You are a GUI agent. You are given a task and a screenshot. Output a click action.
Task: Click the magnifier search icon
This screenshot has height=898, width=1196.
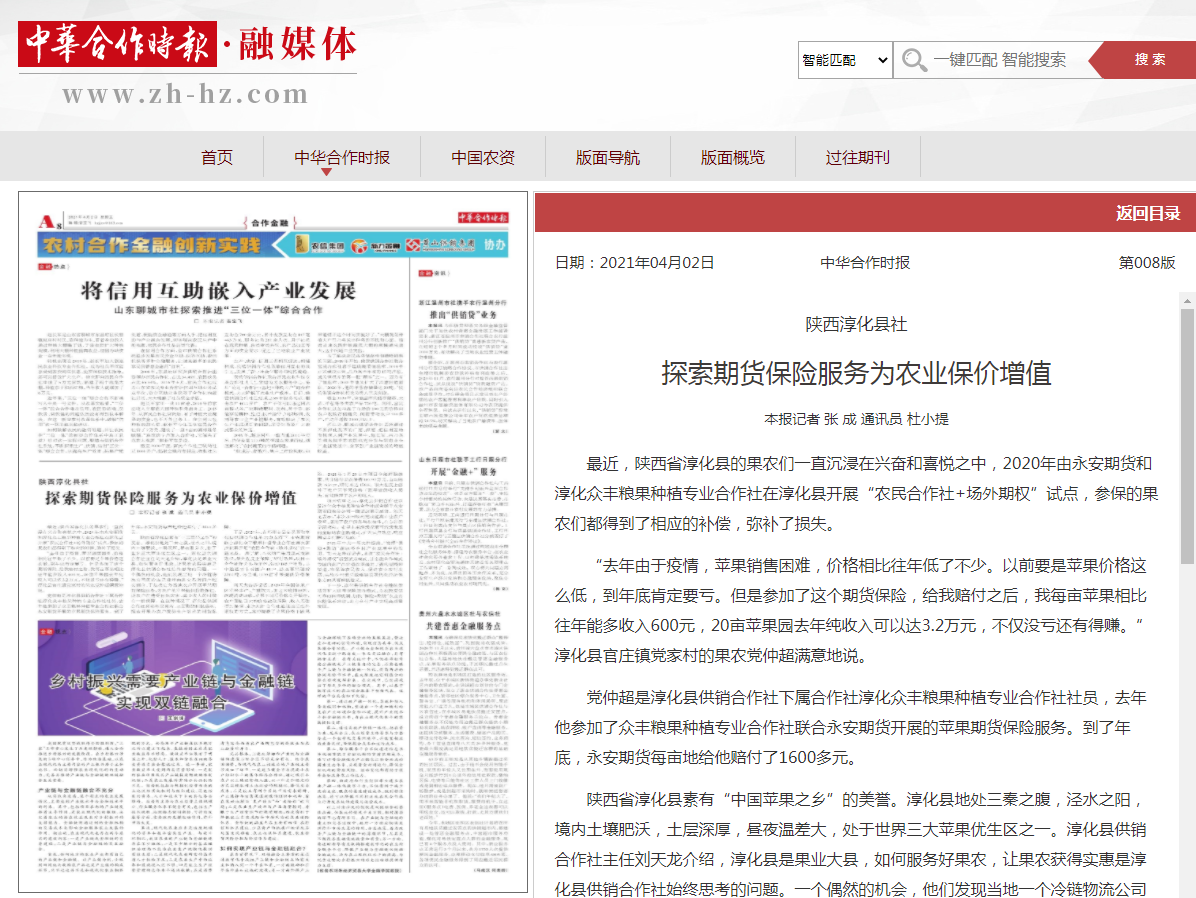tap(914, 60)
